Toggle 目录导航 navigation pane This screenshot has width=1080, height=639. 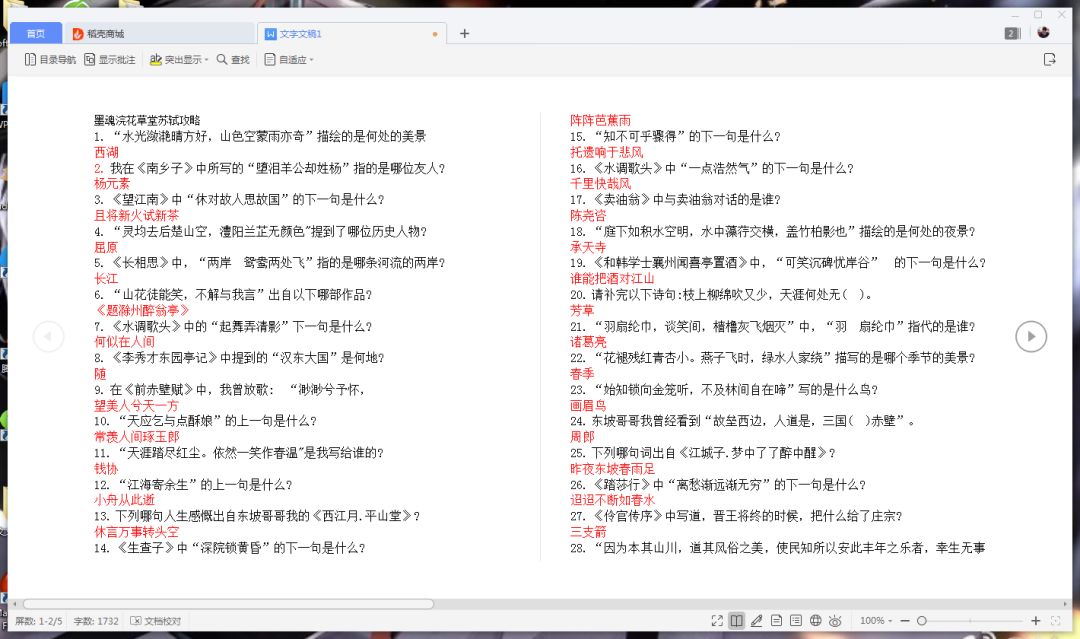coord(50,60)
